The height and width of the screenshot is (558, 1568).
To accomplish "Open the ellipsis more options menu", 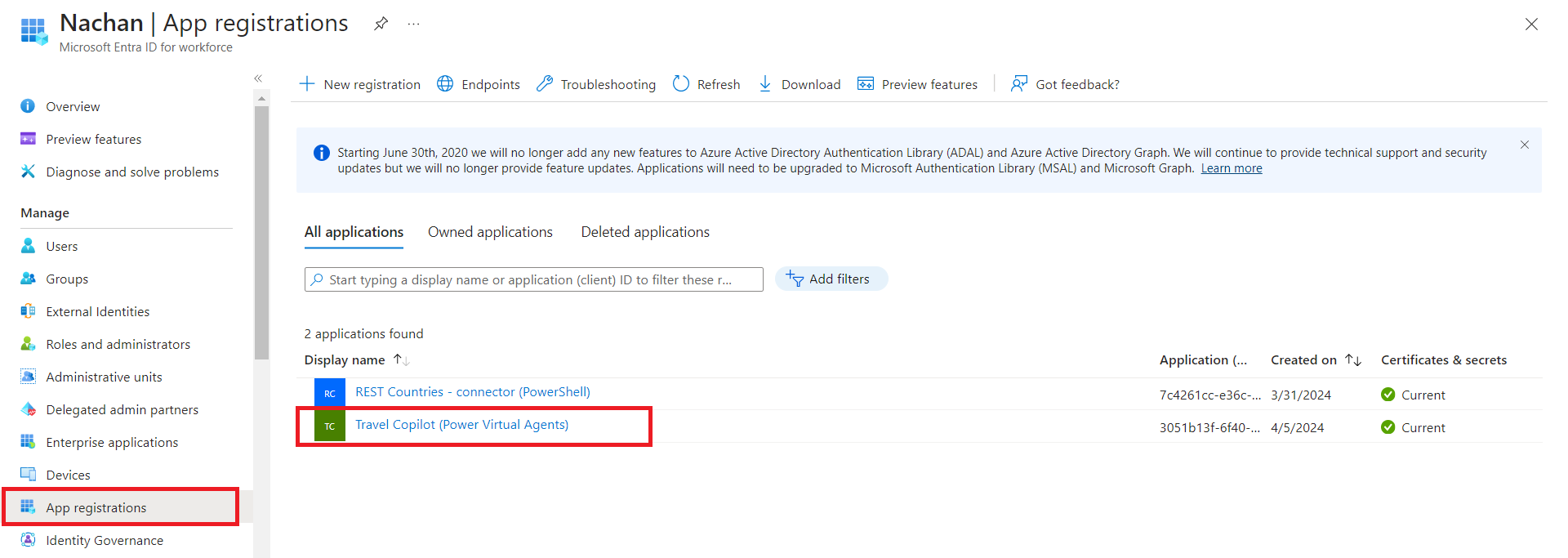I will pos(414,24).
